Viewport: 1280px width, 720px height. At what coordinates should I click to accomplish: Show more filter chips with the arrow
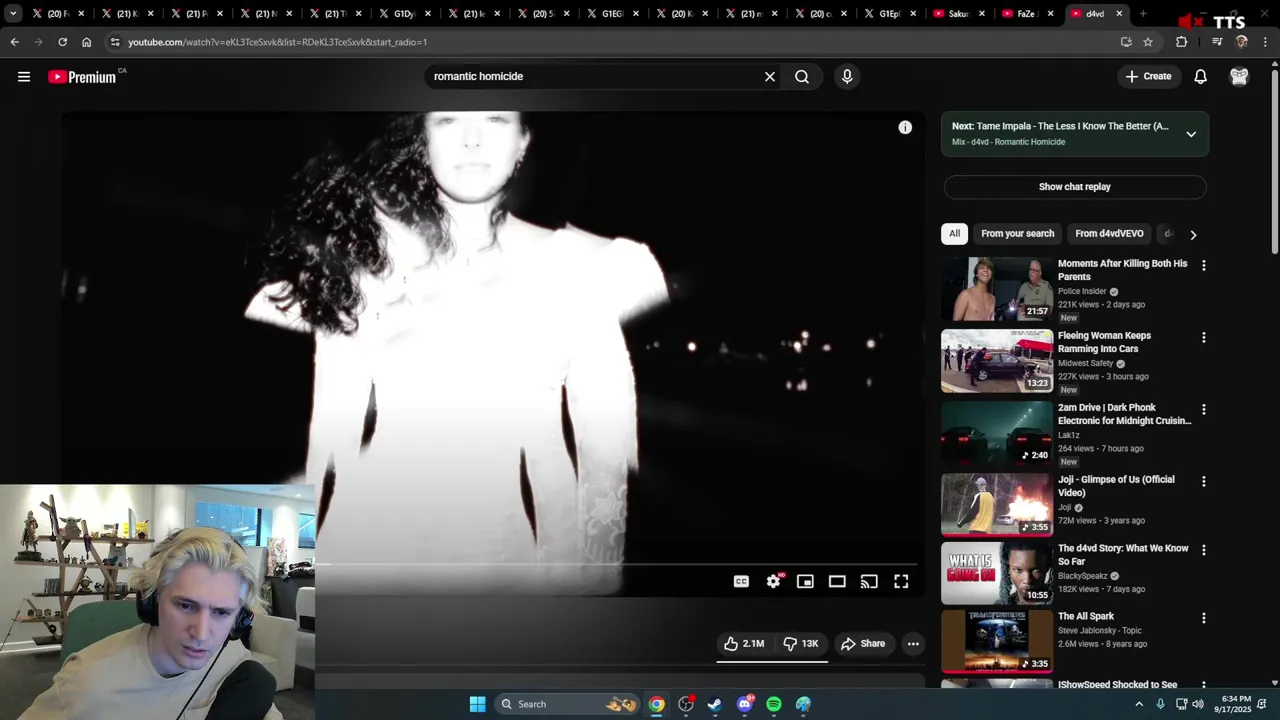point(1193,235)
